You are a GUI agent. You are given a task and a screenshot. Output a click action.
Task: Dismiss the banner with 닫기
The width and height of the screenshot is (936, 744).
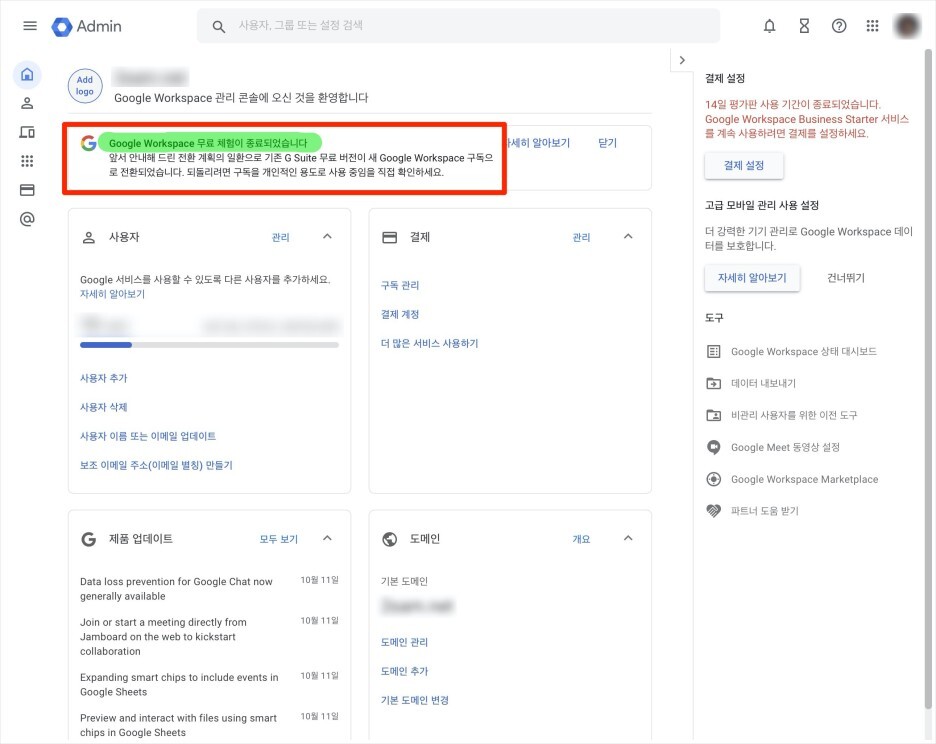tap(607, 143)
